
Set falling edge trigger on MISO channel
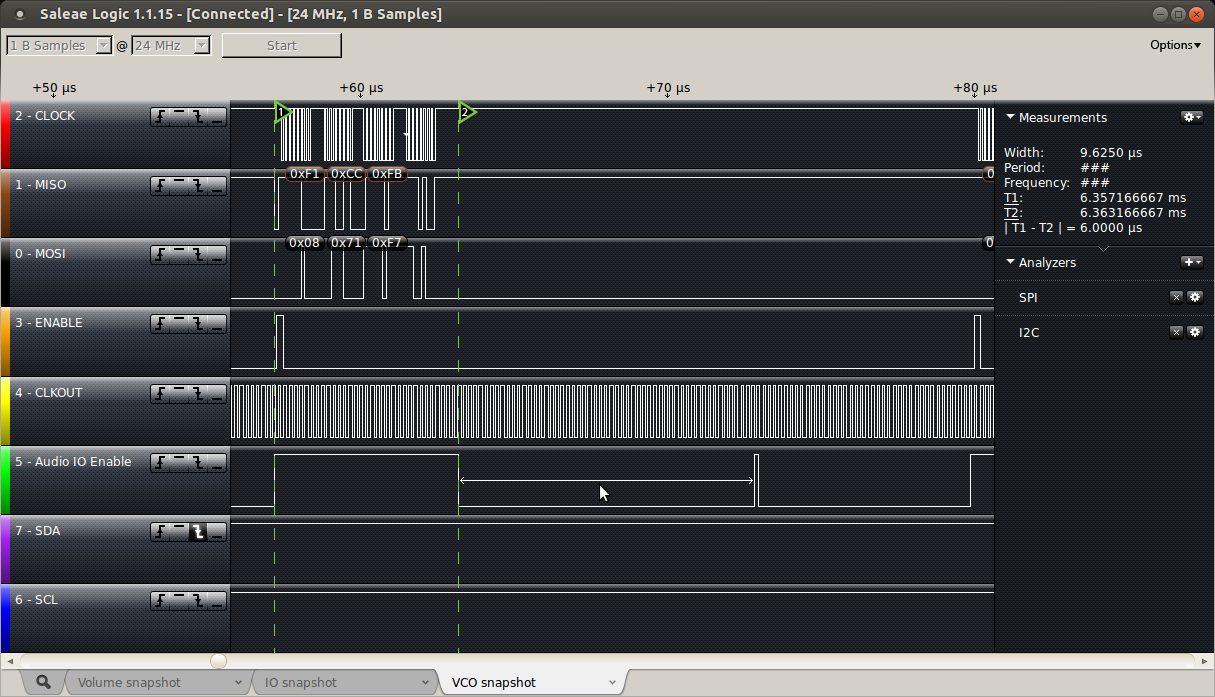coord(198,186)
